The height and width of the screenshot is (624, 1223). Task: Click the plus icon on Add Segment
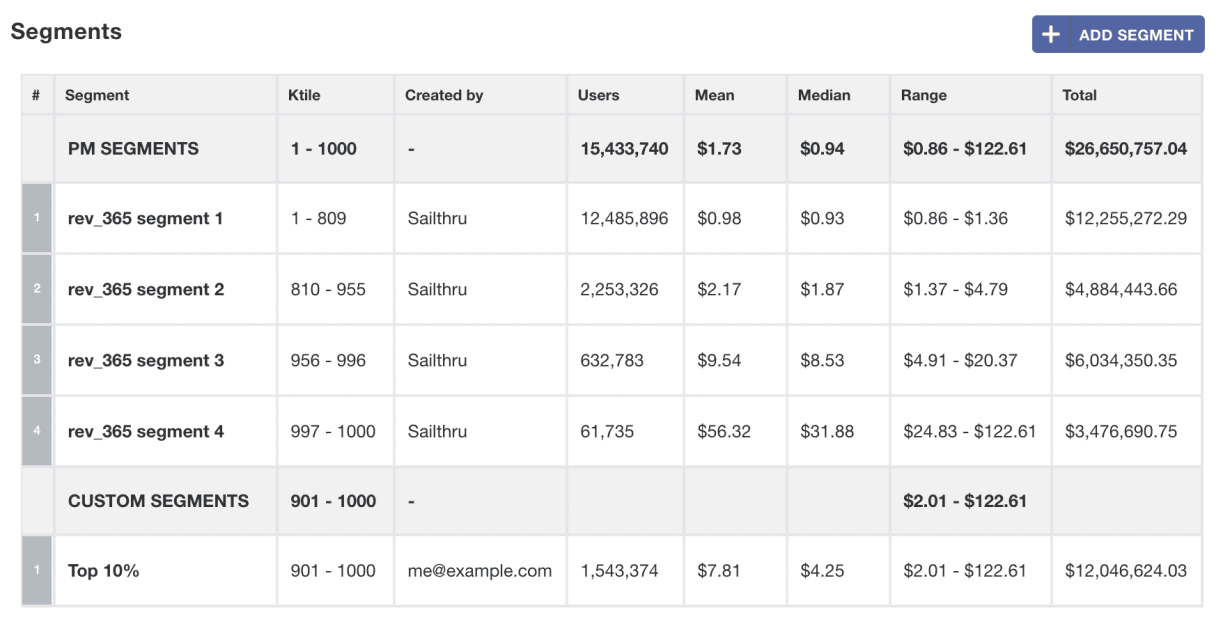[1051, 35]
